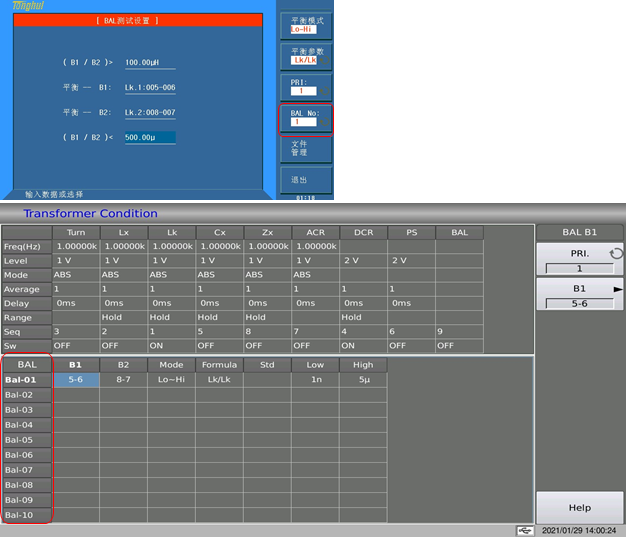Select the Bal-05 row
The width and height of the screenshot is (626, 537).
[x=27, y=440]
